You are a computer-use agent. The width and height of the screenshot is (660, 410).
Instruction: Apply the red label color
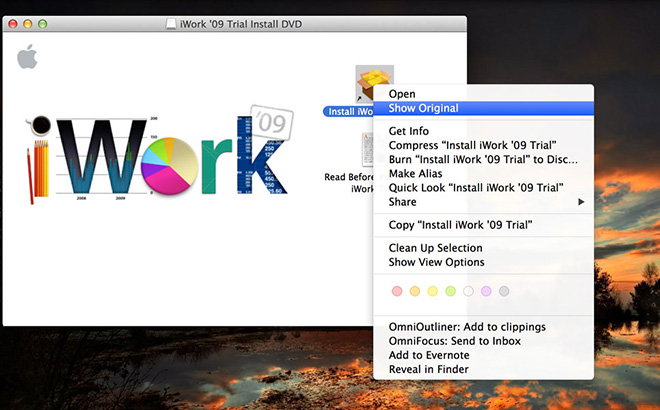[x=397, y=291]
